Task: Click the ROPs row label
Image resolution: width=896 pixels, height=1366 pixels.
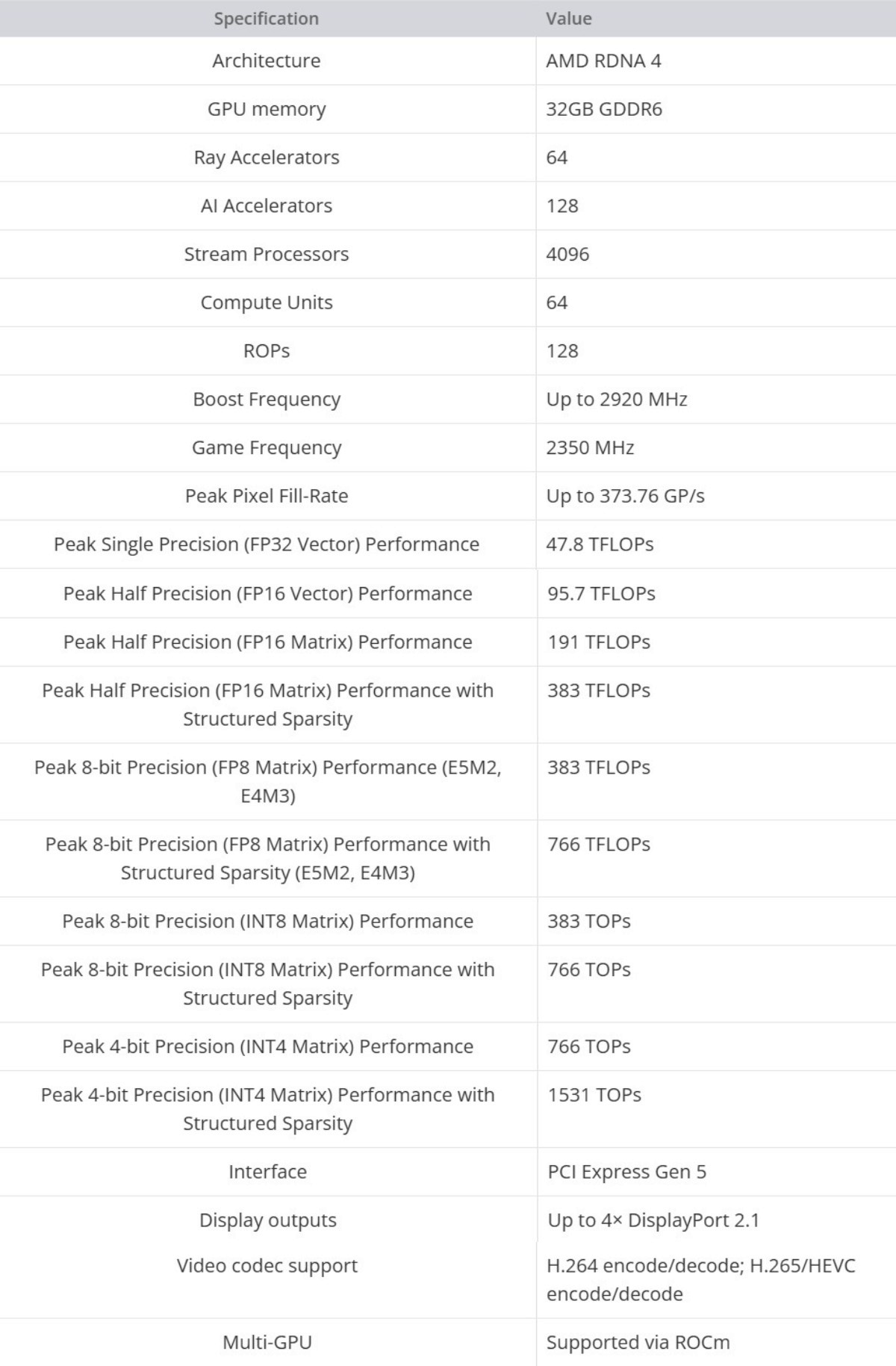Action: click(266, 351)
